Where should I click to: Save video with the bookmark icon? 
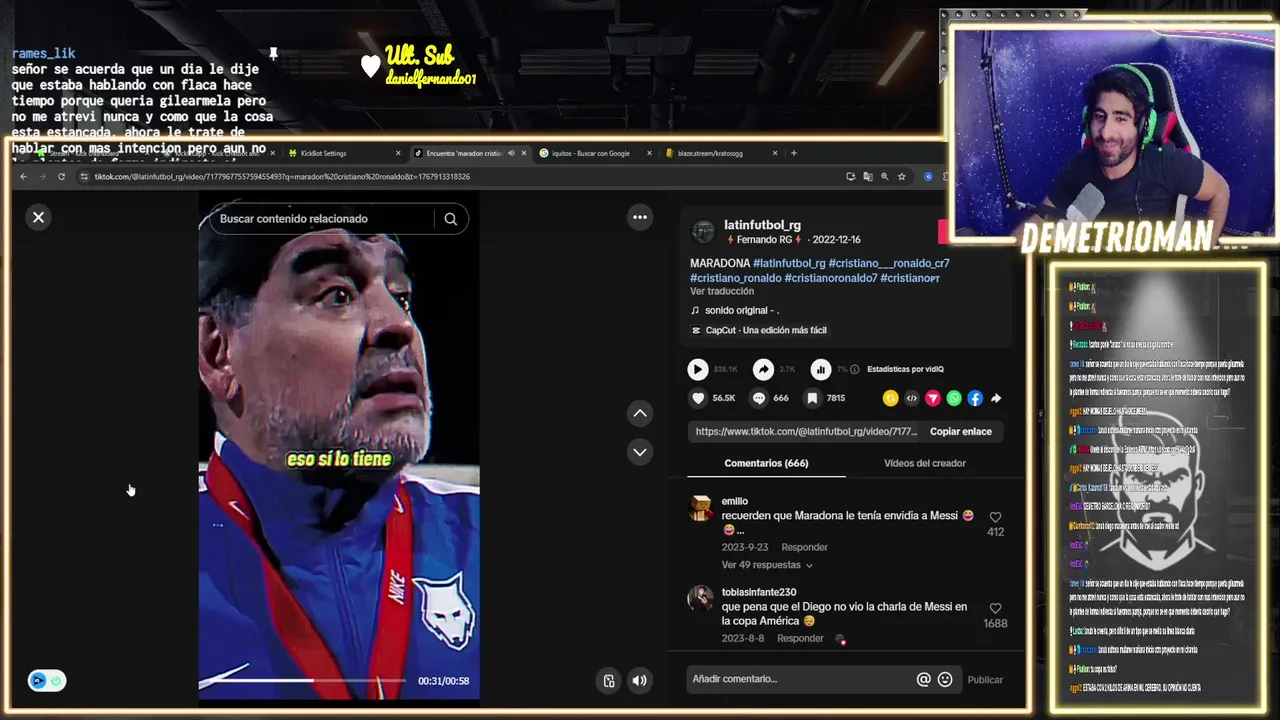(x=812, y=398)
